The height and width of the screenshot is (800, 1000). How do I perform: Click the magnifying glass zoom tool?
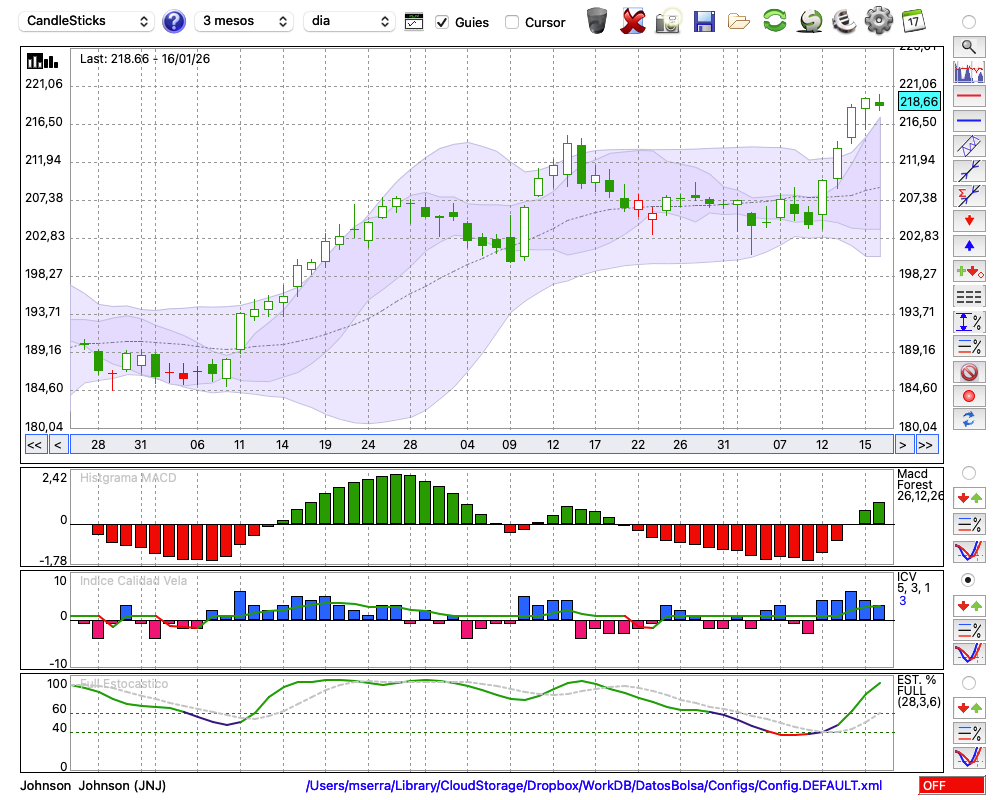pos(968,46)
